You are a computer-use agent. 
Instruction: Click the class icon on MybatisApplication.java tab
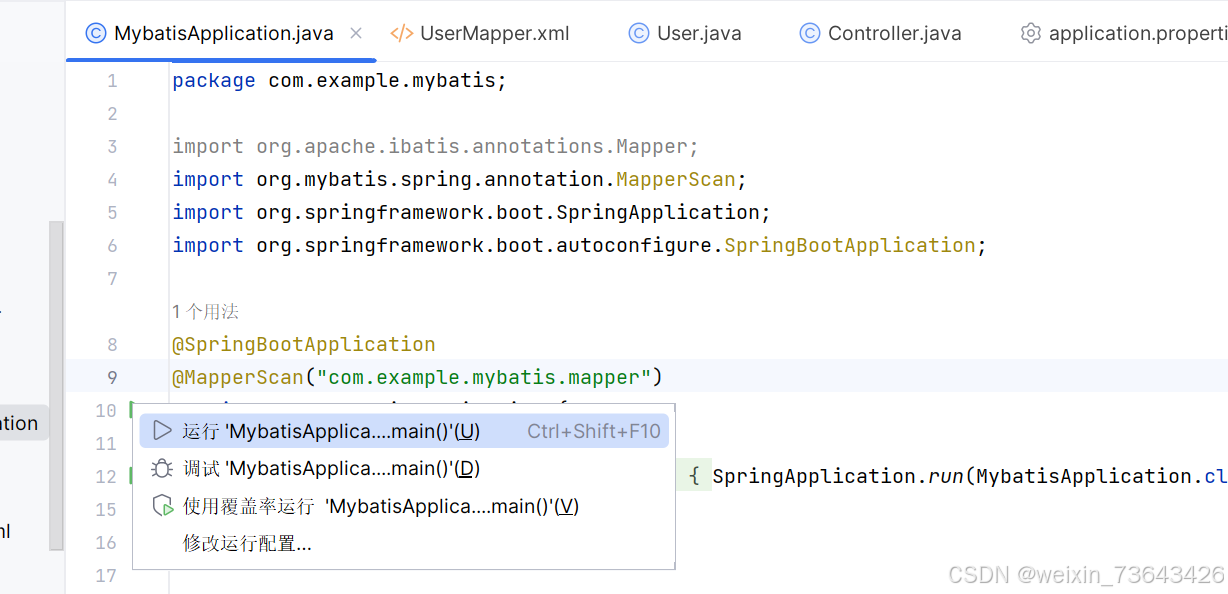pyautogui.click(x=95, y=33)
